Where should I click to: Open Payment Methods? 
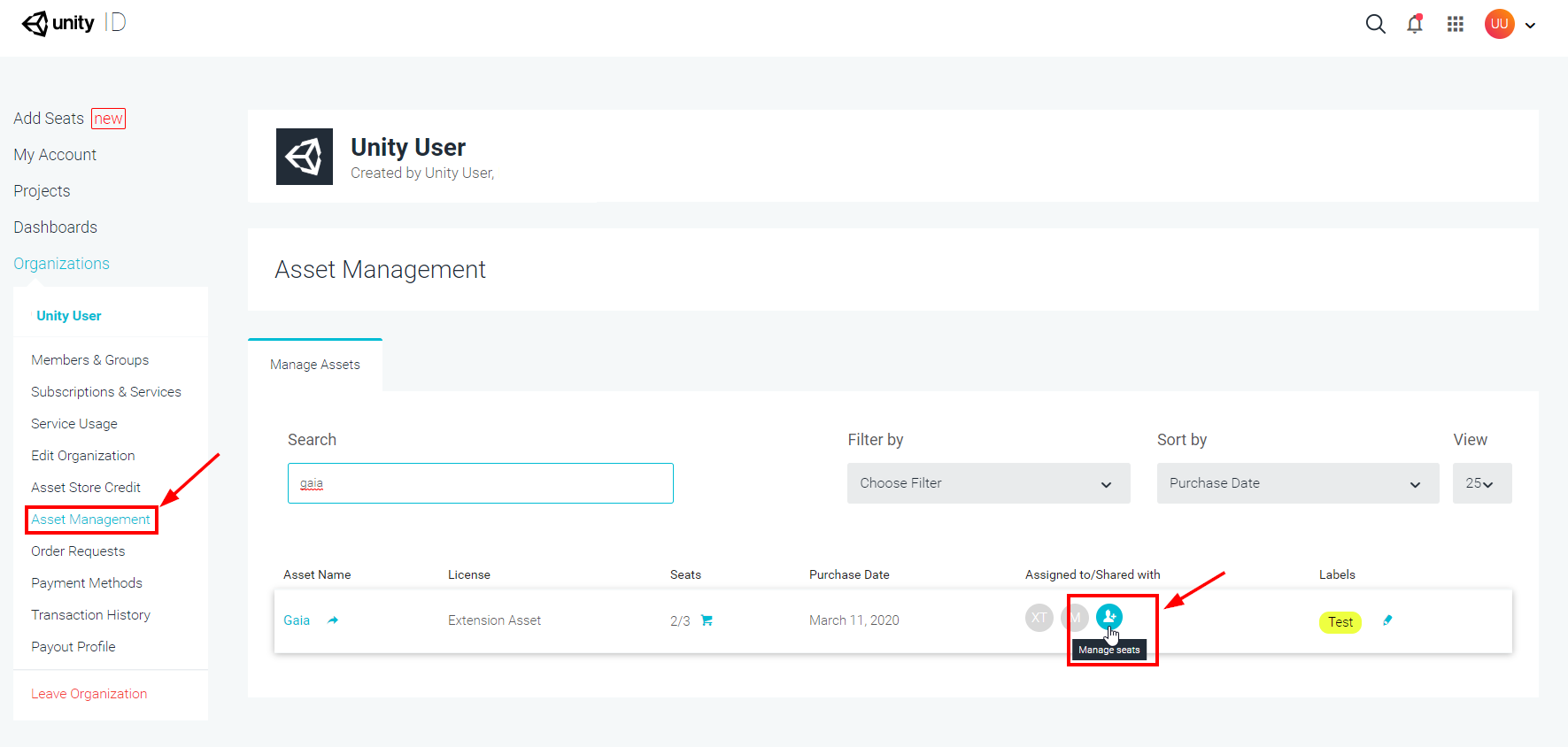[x=87, y=583]
